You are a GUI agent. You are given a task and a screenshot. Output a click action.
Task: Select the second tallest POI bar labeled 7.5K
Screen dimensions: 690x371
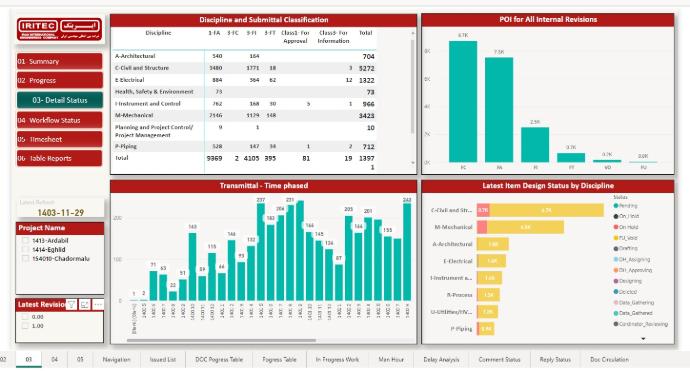499,110
